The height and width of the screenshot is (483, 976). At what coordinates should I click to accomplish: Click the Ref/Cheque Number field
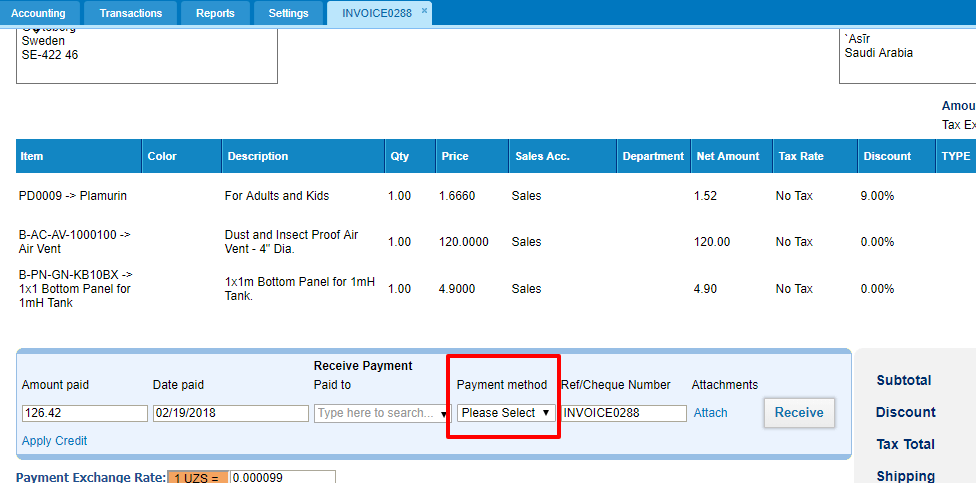[x=622, y=413]
